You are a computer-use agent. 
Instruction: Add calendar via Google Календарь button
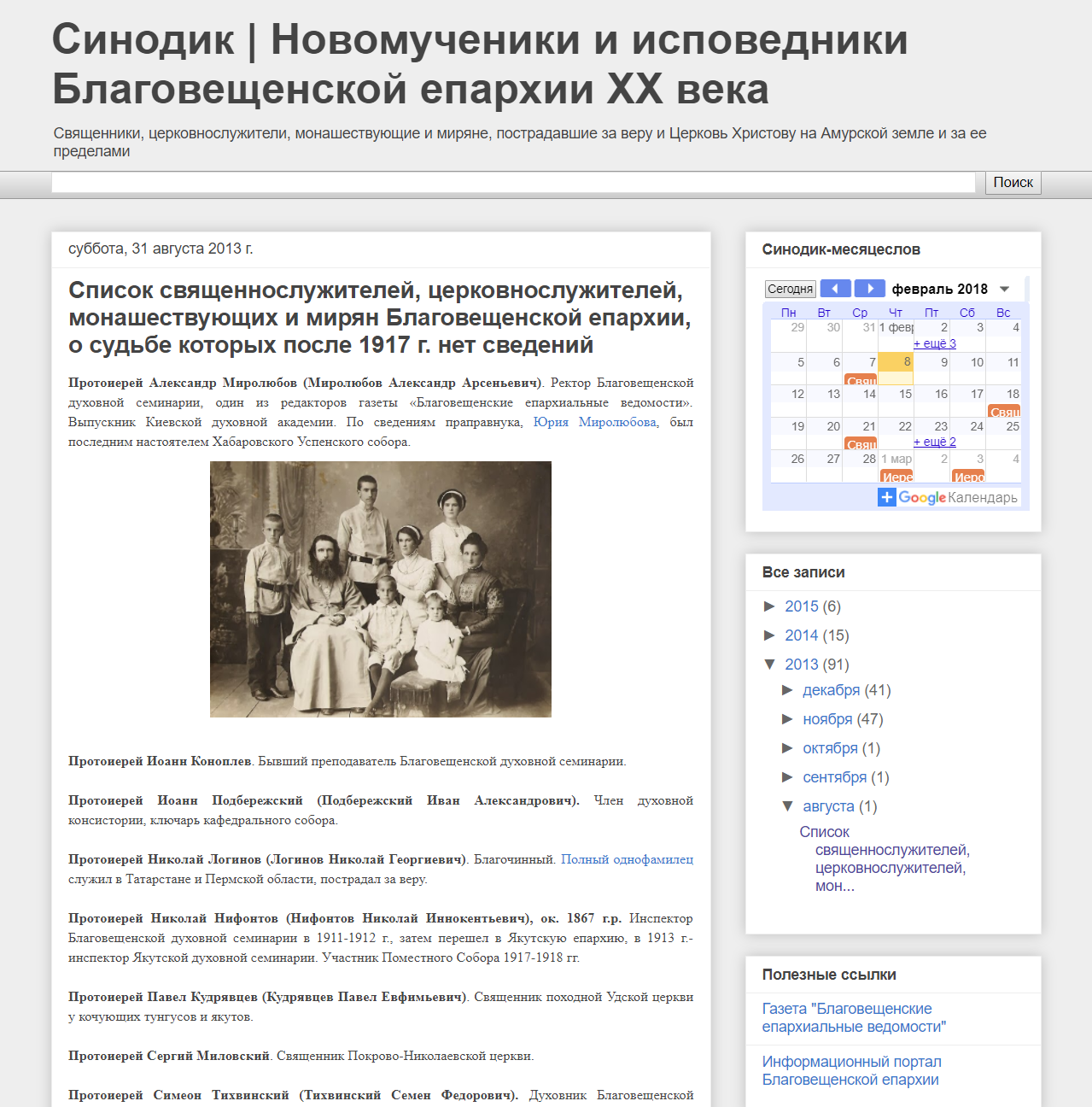(949, 497)
